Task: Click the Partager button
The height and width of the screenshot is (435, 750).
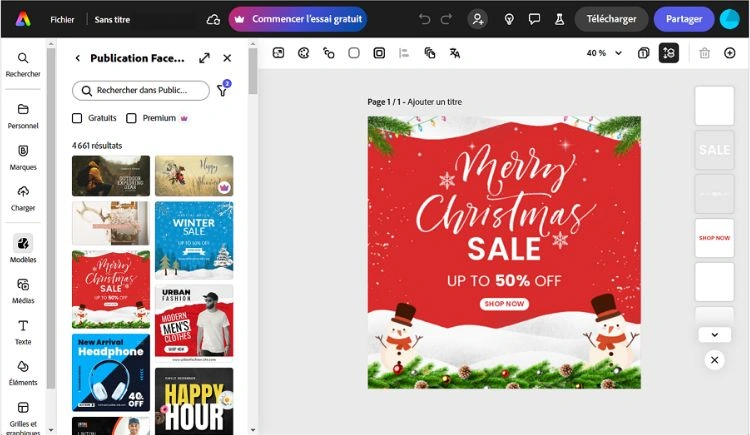Action: [x=684, y=19]
